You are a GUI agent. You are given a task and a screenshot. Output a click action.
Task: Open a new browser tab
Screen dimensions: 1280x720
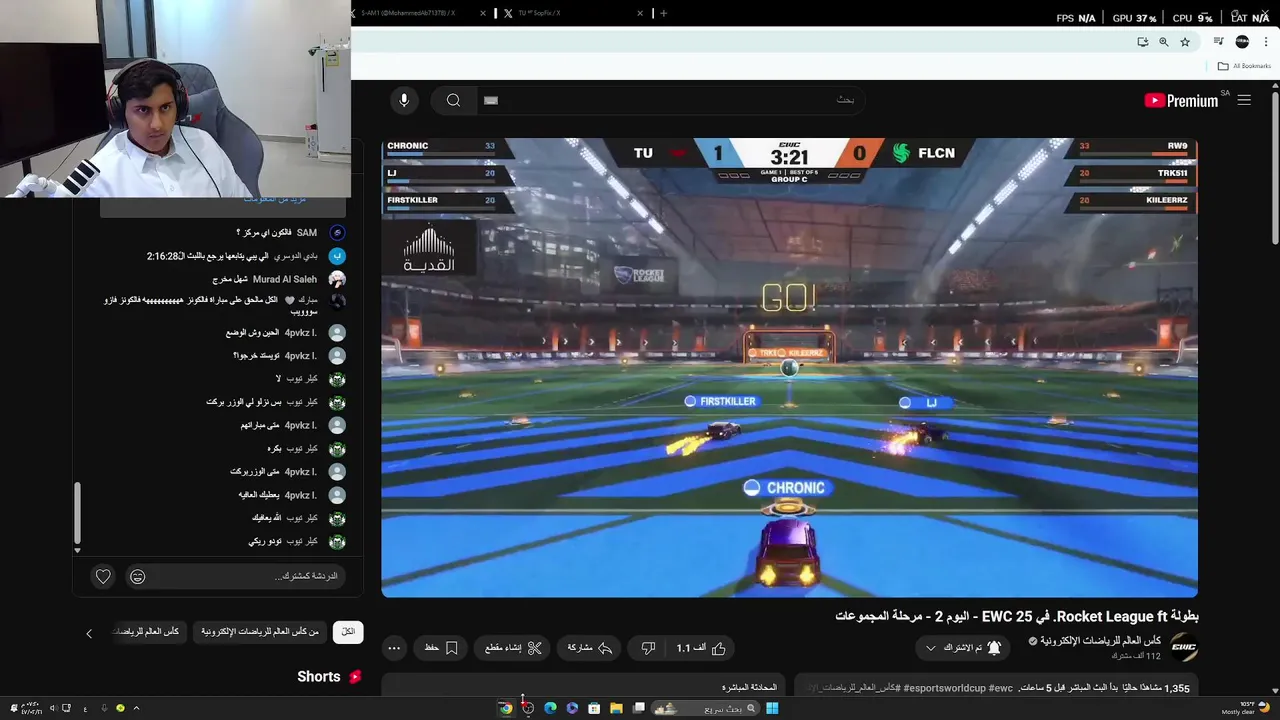coord(663,13)
